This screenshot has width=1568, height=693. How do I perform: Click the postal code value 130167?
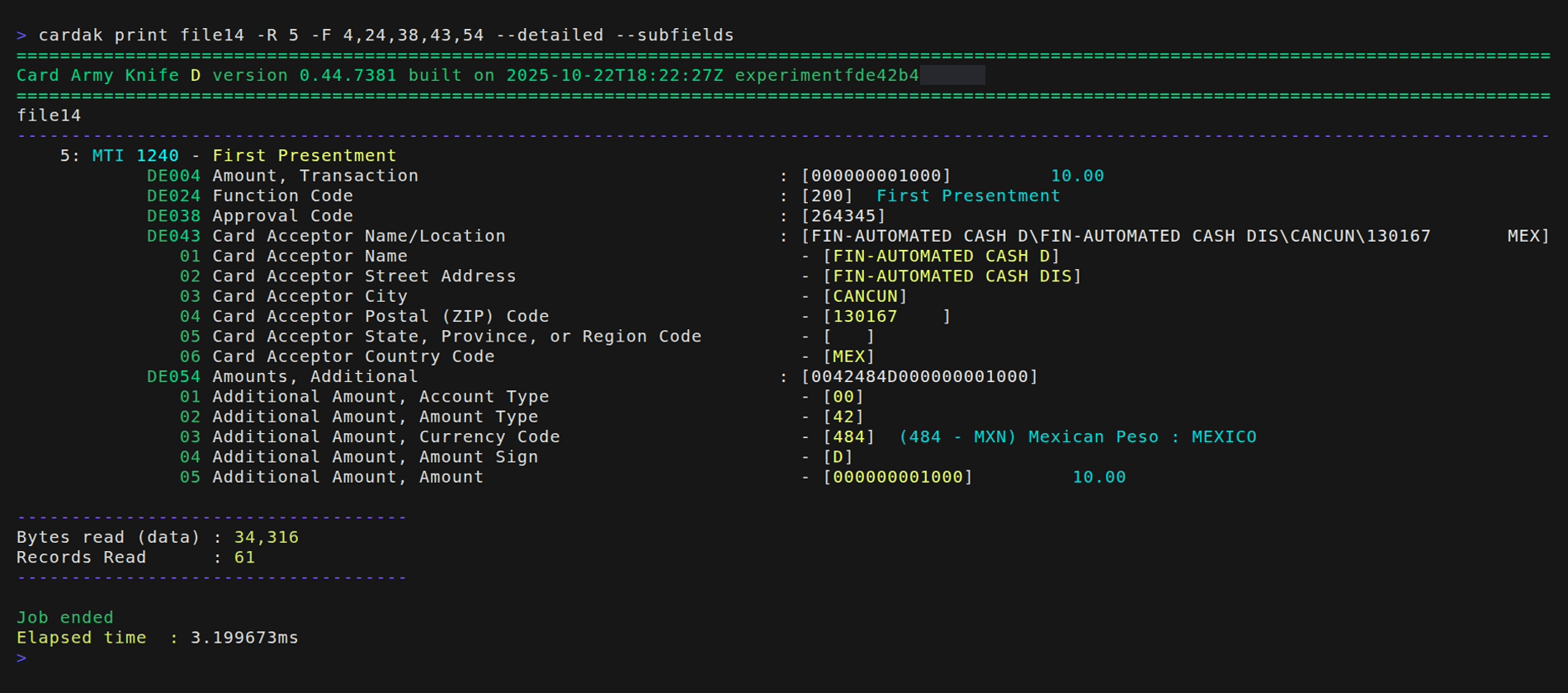click(x=865, y=316)
